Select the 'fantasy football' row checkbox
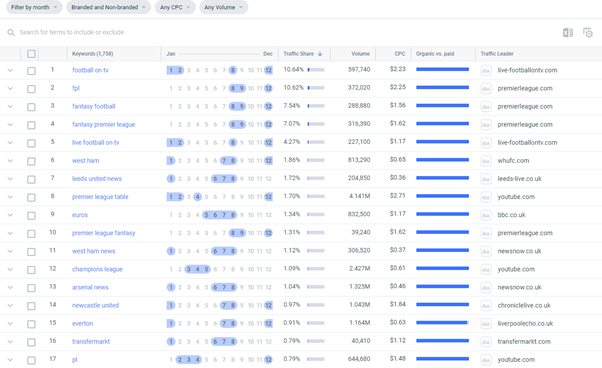This screenshot has height=368, width=602. click(31, 107)
